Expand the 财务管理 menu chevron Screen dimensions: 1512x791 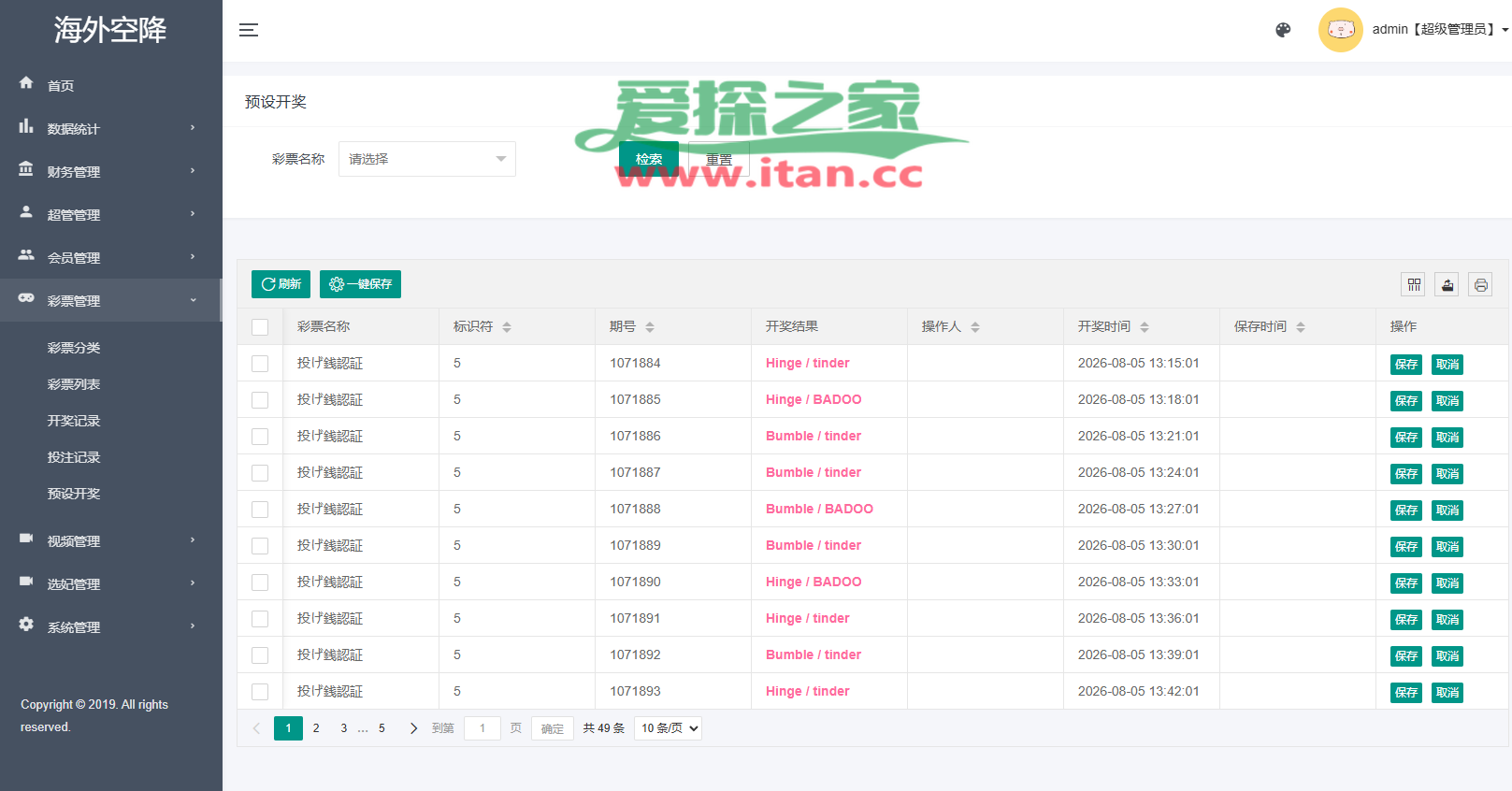193,170
